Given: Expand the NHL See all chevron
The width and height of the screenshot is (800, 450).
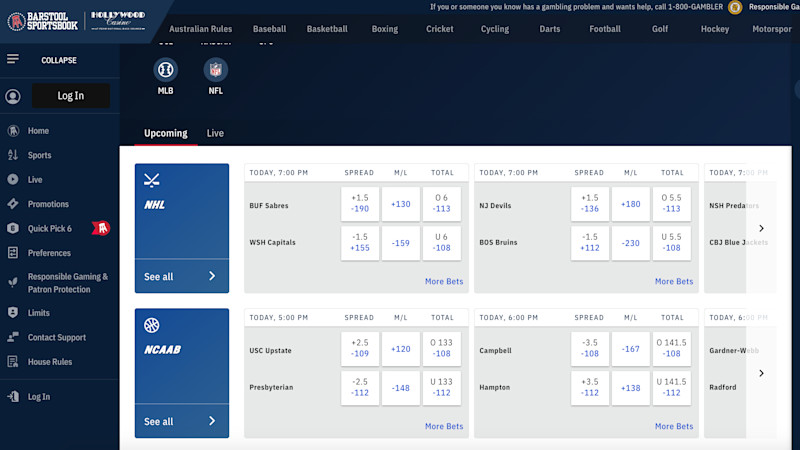Looking at the screenshot, I should (212, 276).
